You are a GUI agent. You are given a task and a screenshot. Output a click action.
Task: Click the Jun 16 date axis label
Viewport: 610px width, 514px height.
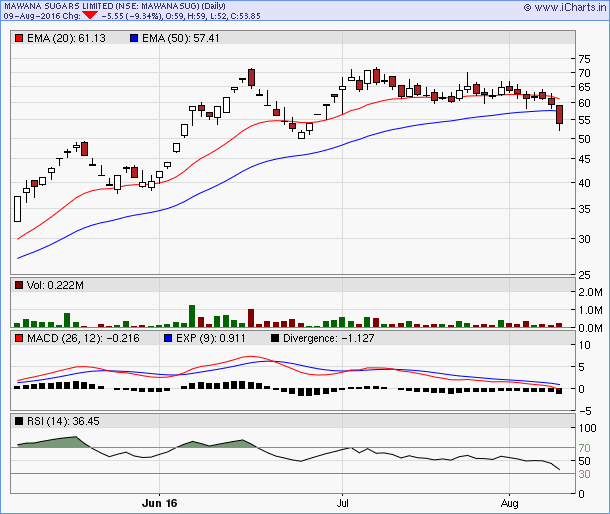click(160, 503)
